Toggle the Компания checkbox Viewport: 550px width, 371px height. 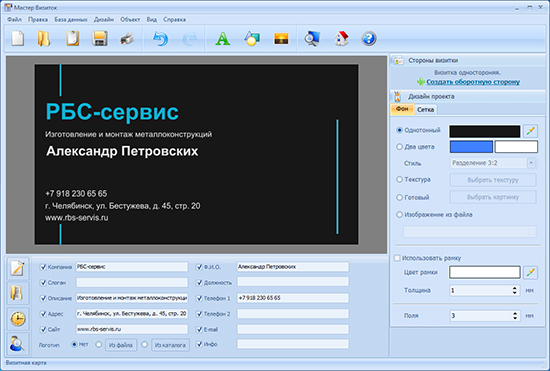(43, 267)
